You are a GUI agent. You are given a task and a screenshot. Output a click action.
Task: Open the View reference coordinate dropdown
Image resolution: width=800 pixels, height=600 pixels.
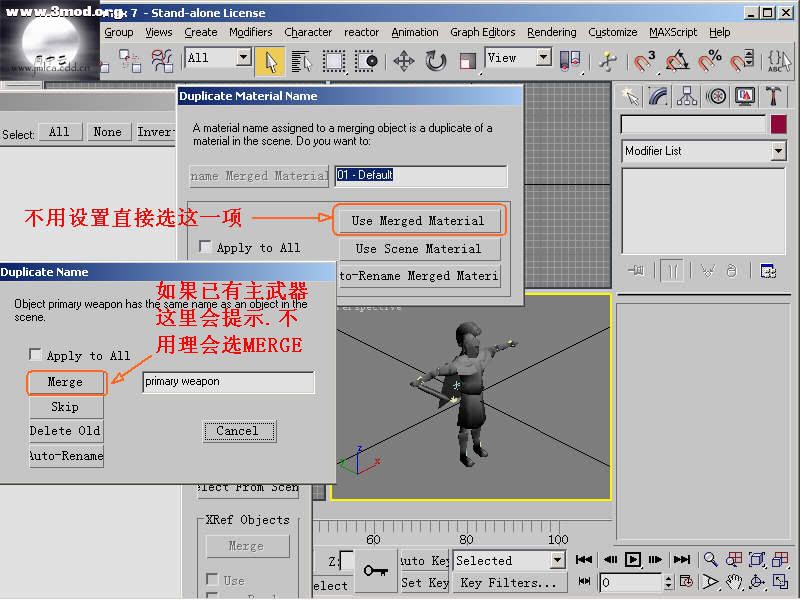543,58
